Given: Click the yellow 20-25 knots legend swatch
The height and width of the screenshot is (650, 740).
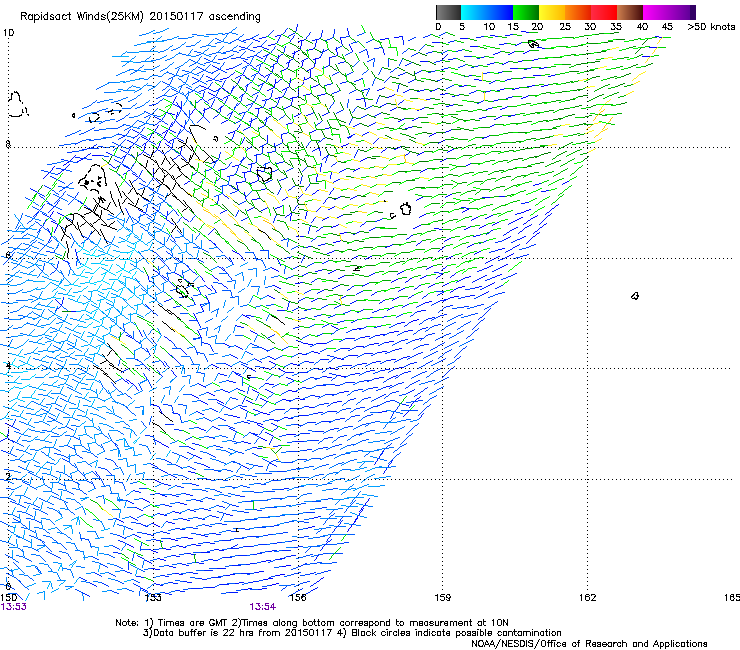Looking at the screenshot, I should point(552,12).
